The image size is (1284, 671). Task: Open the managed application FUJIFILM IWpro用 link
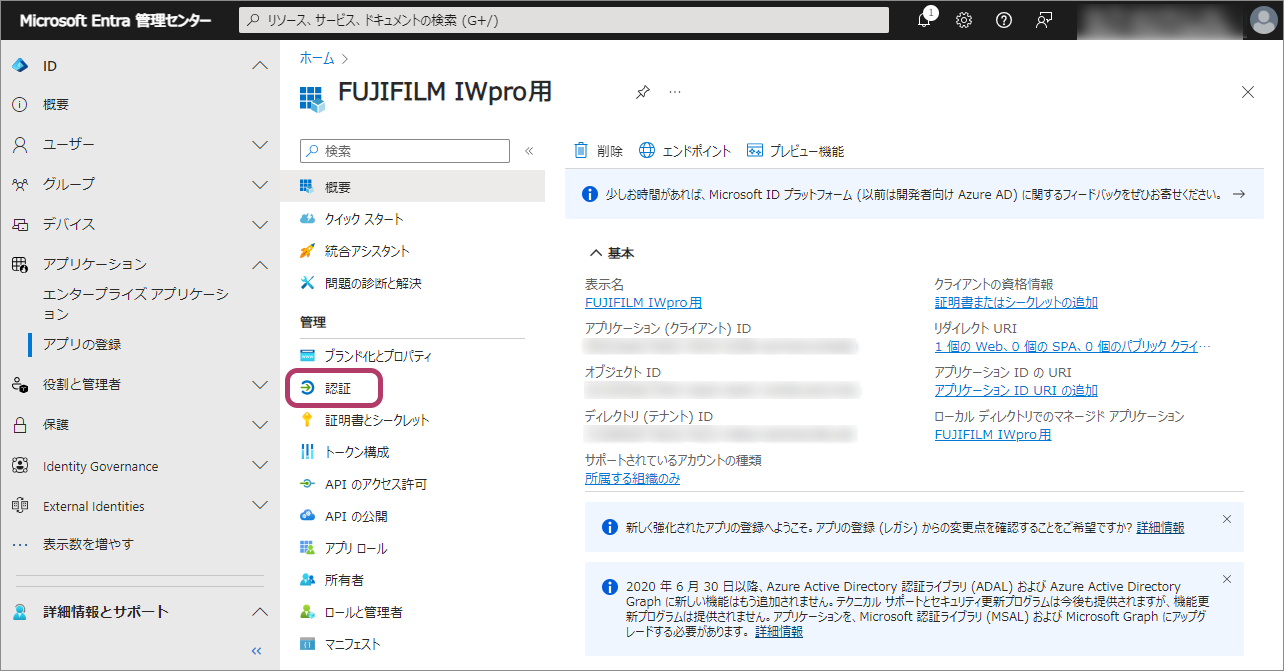pyautogui.click(x=993, y=435)
